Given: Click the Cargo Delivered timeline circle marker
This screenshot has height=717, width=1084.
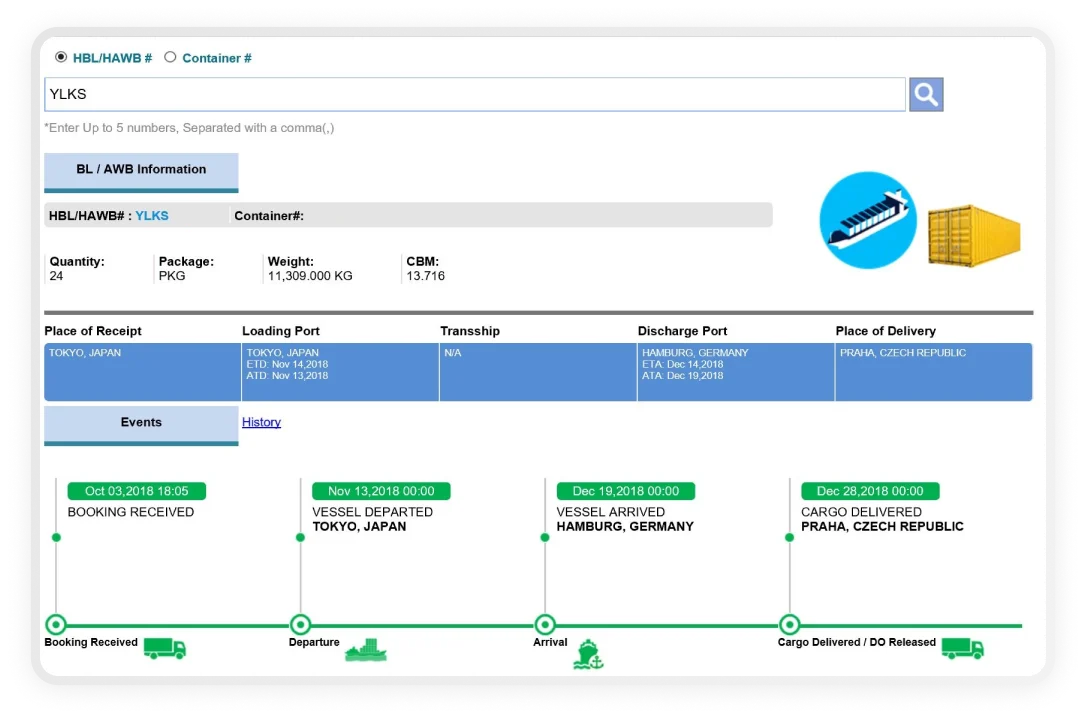Looking at the screenshot, I should coord(789,625).
